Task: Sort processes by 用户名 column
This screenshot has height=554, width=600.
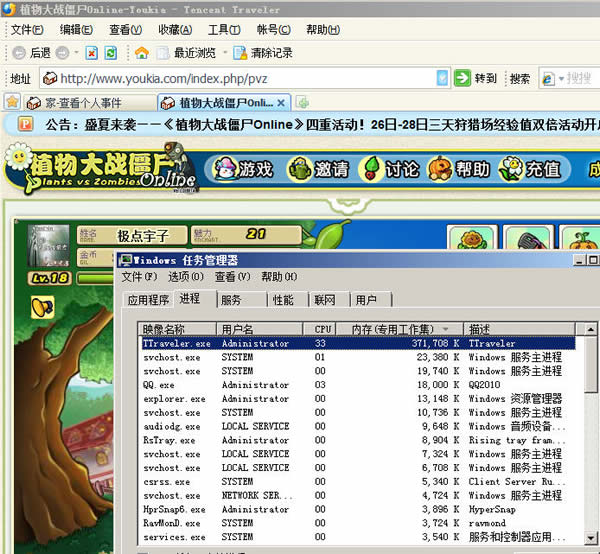Action: click(260, 329)
